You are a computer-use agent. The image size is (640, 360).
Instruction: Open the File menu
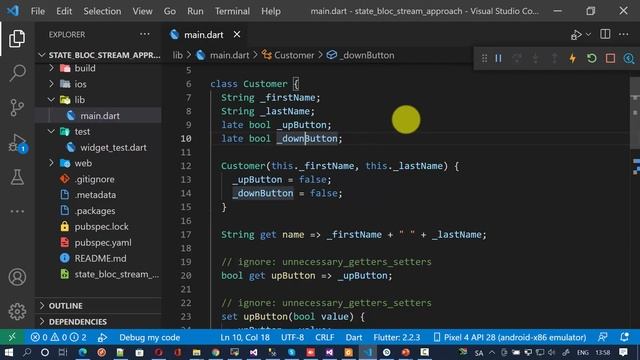(38, 11)
